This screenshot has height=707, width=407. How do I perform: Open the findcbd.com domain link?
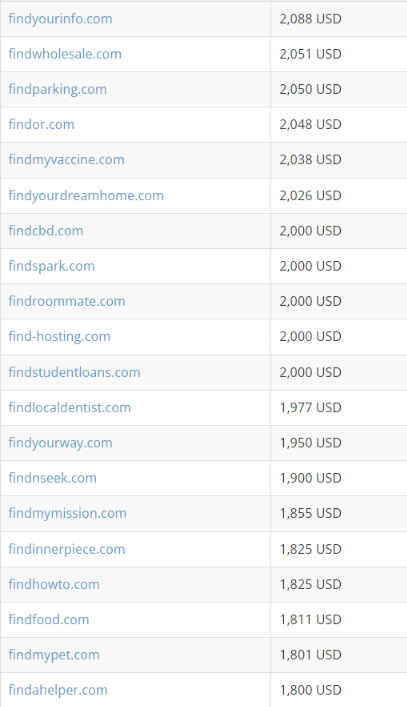pyautogui.click(x=46, y=231)
